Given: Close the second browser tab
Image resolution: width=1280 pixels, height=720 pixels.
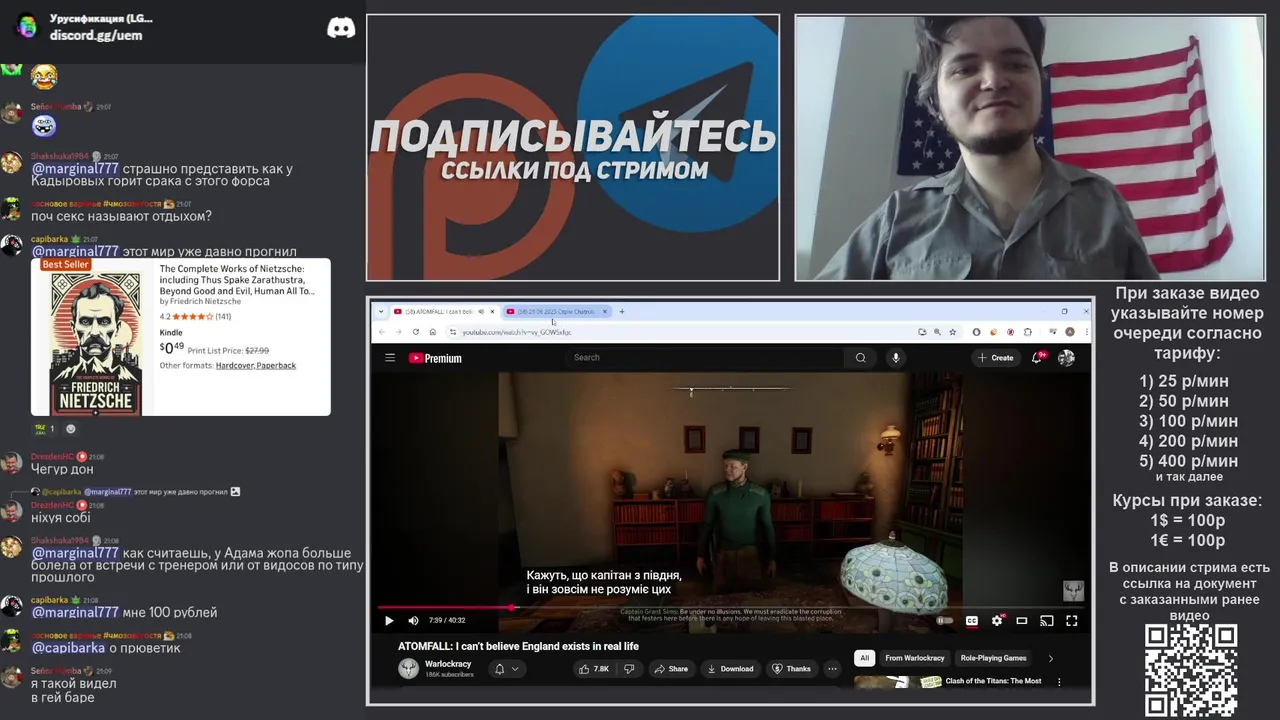Looking at the screenshot, I should (x=604, y=311).
